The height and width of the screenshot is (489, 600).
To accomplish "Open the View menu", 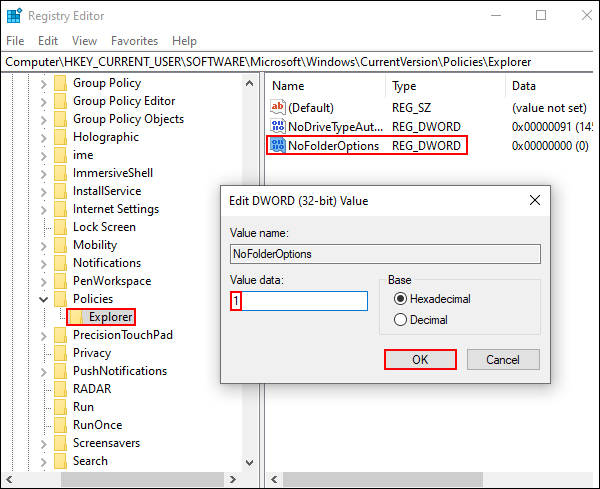I will [84, 41].
